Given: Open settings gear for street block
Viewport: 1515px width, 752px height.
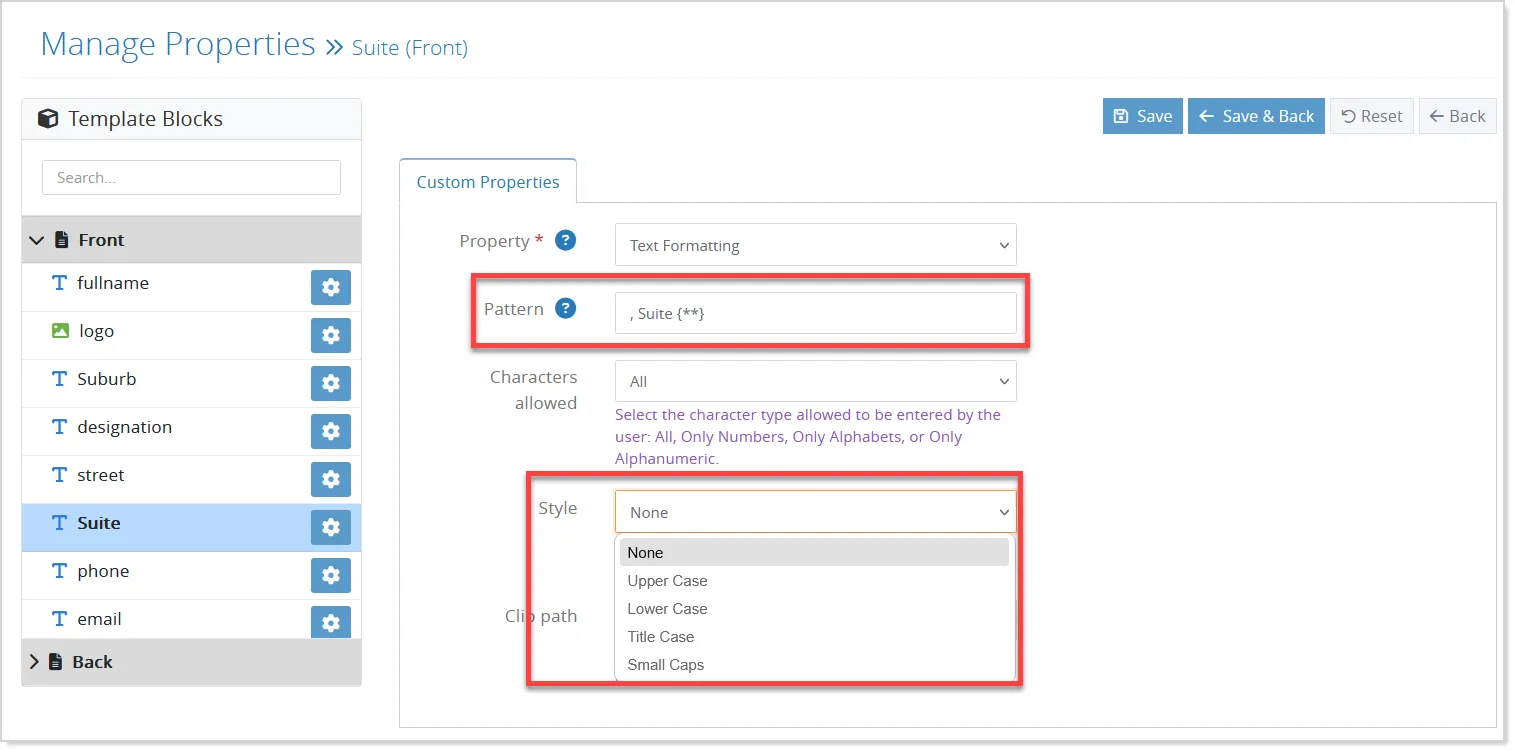Looking at the screenshot, I should (x=331, y=480).
